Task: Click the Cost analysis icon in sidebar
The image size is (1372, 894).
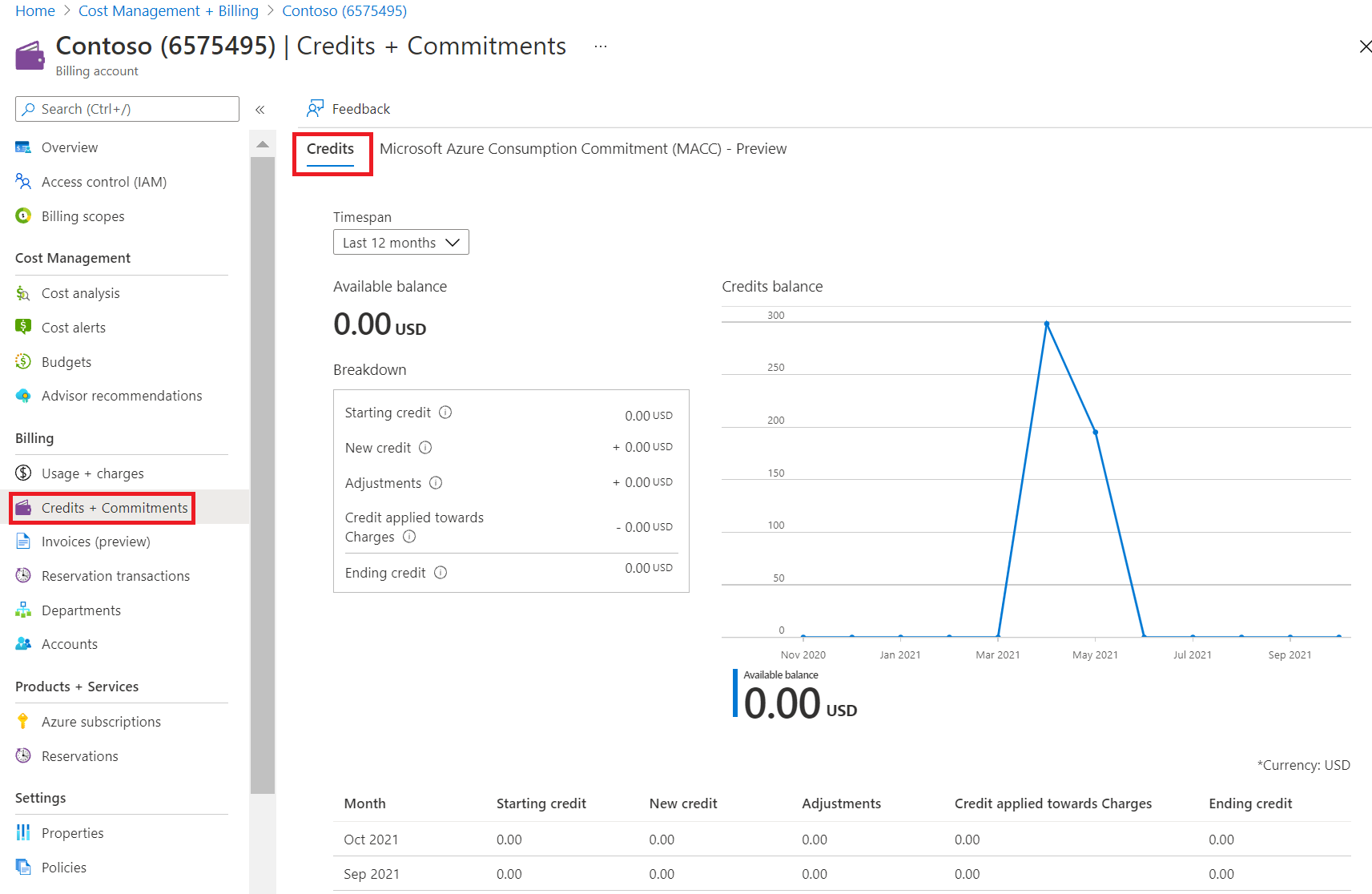Action: point(23,294)
